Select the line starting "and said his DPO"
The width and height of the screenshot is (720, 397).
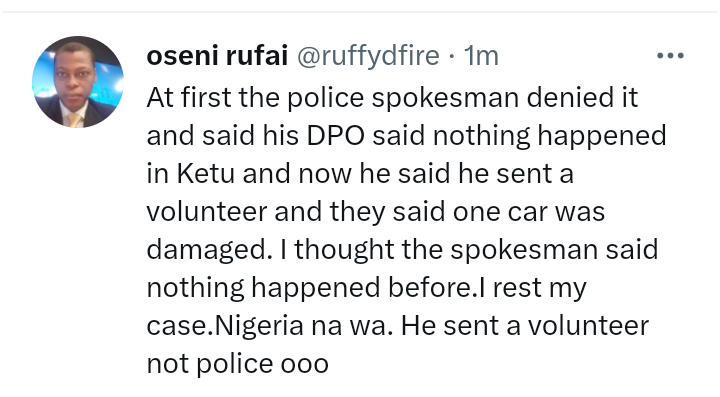(406, 136)
